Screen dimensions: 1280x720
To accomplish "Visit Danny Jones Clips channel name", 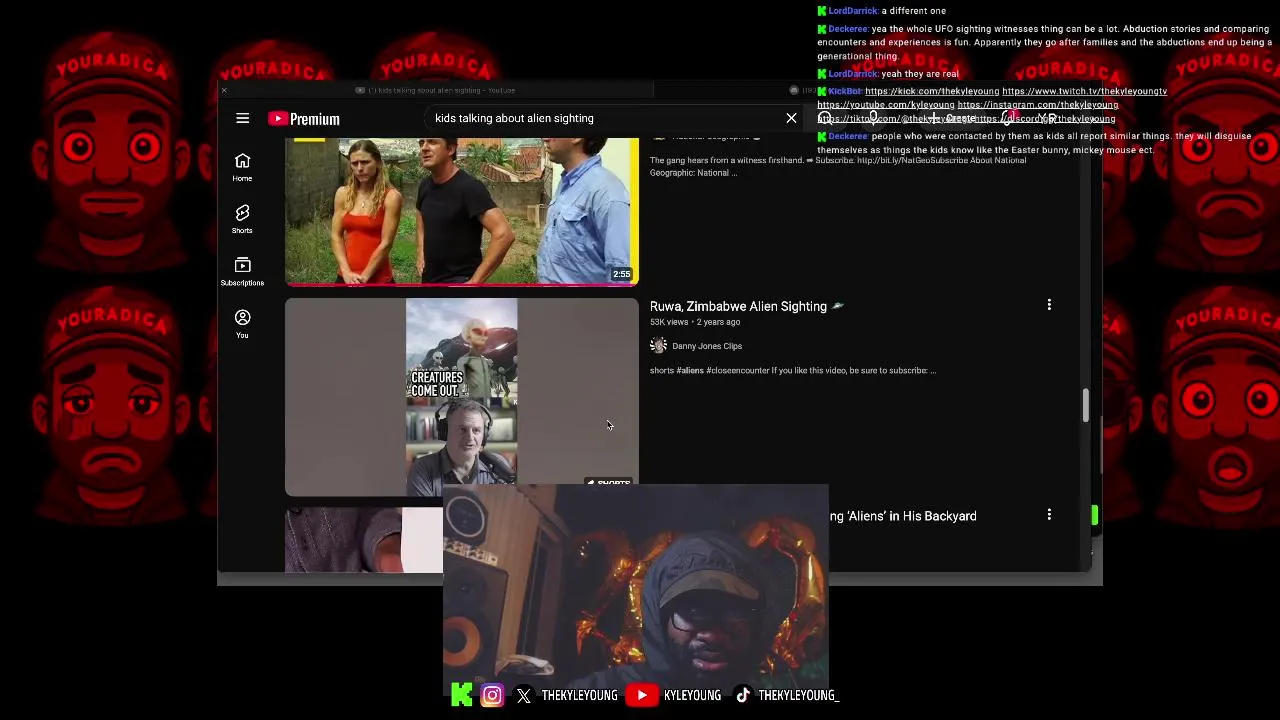I will coord(707,346).
